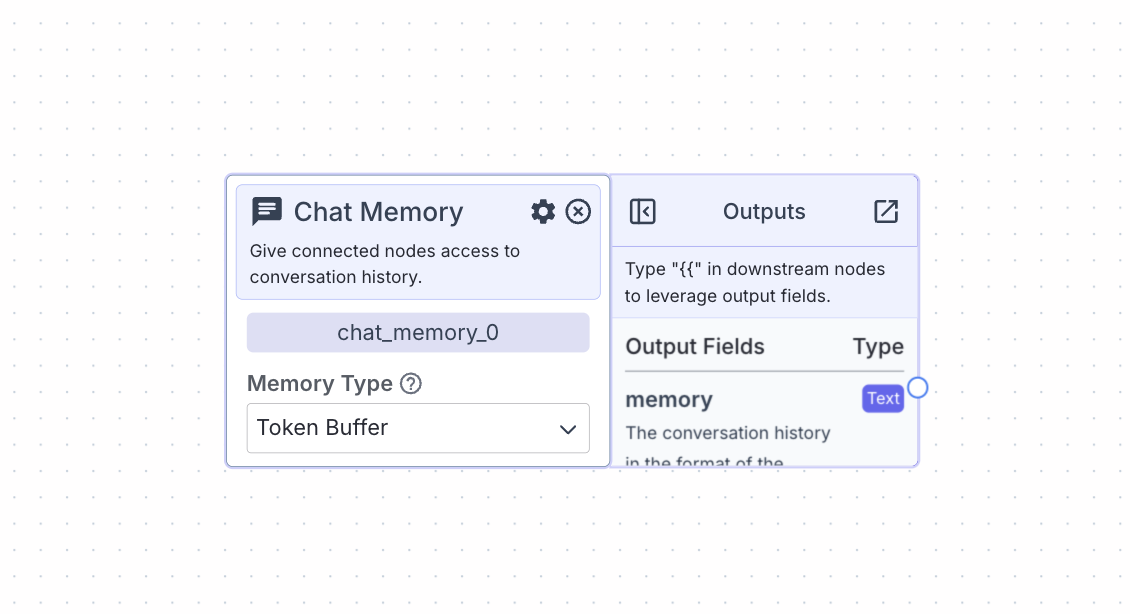Click the memory output connection handle
This screenshot has width=1130, height=614.
tap(917, 387)
